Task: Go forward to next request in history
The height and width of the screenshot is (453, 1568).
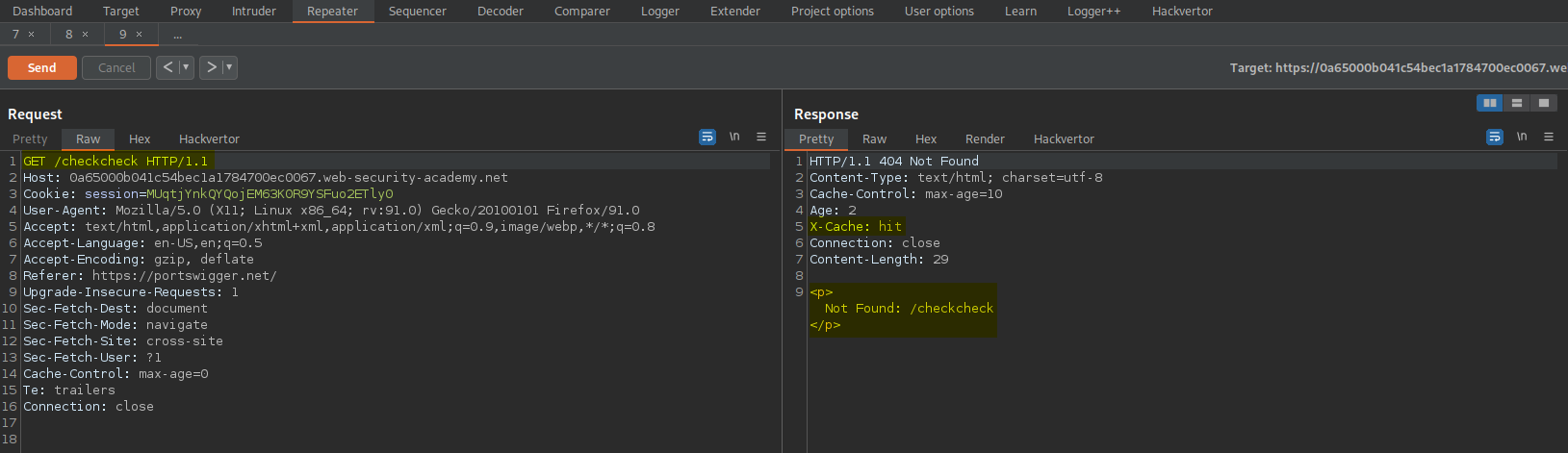Action: [x=211, y=67]
